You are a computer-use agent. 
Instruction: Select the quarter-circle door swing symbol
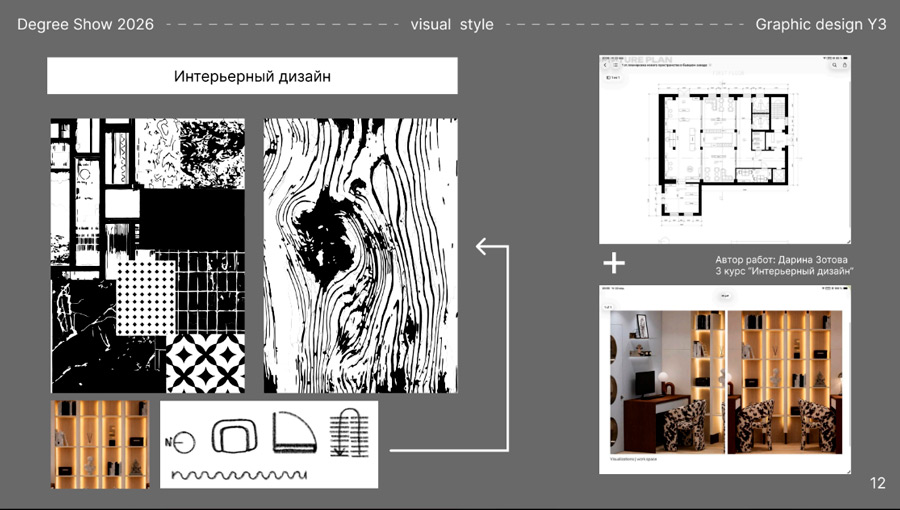tap(294, 432)
